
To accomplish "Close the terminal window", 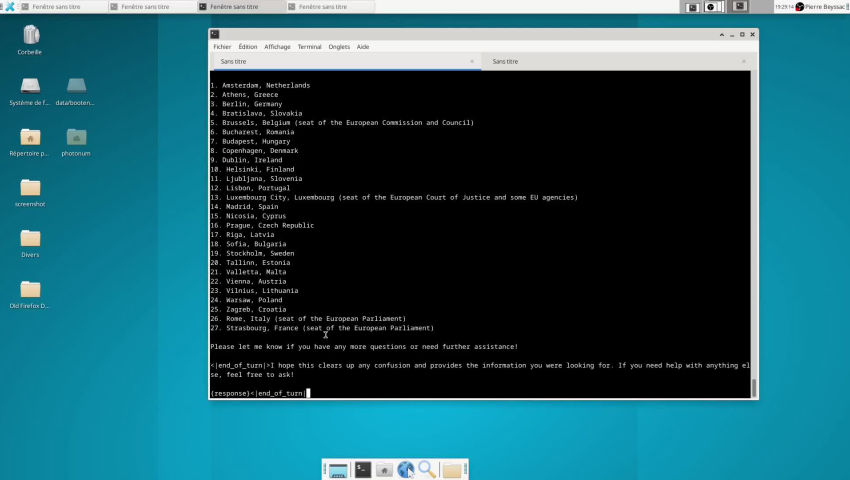I will [x=752, y=34].
